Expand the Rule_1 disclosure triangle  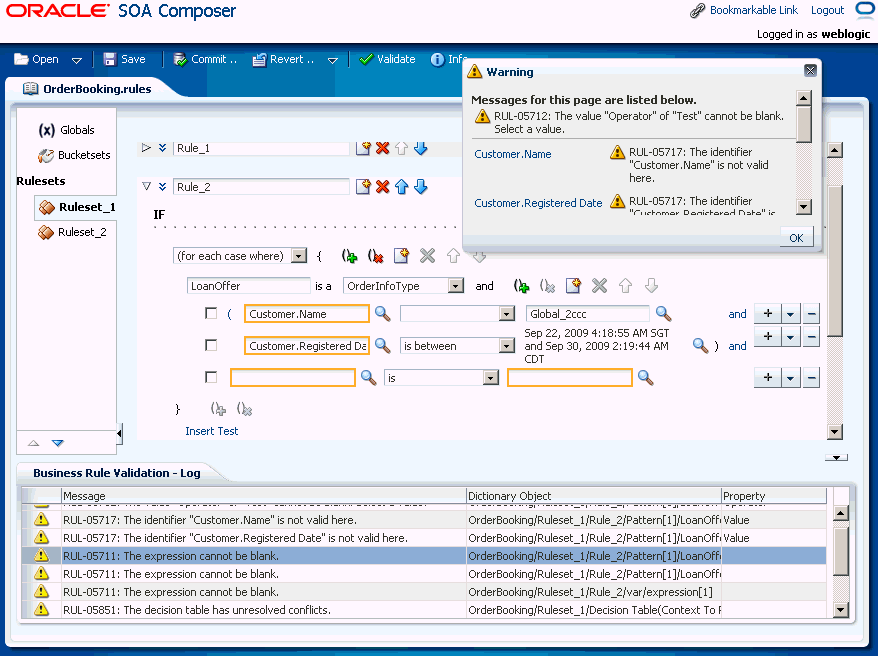coord(147,148)
